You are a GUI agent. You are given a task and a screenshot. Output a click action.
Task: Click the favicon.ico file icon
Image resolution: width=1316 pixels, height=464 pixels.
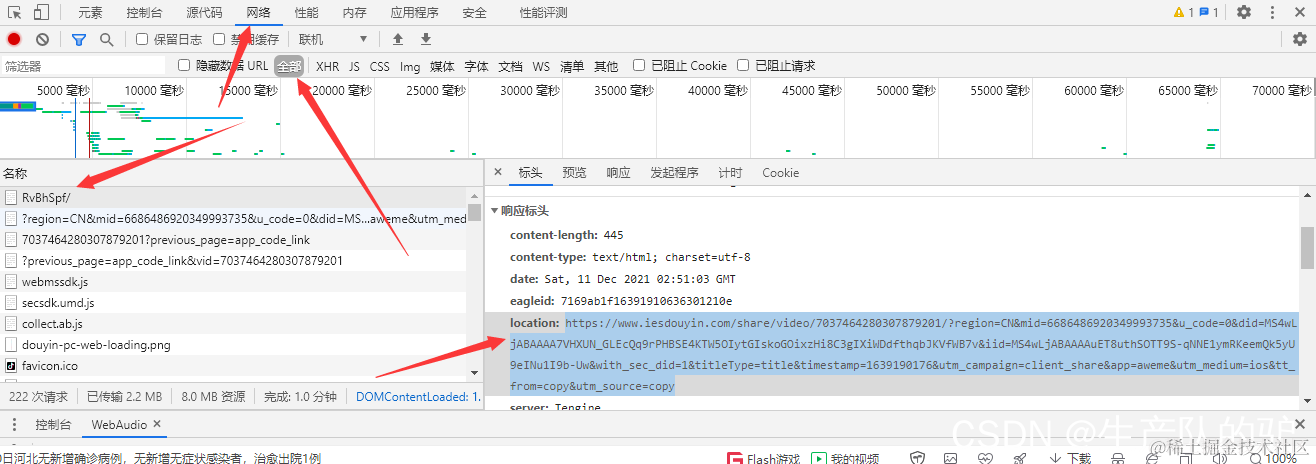pos(12,366)
